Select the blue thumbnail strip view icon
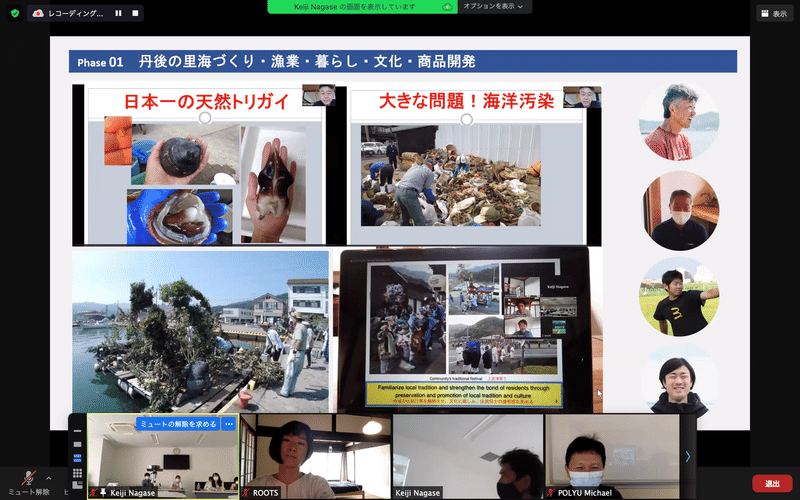Viewport: 800px width, 500px height. point(78,458)
